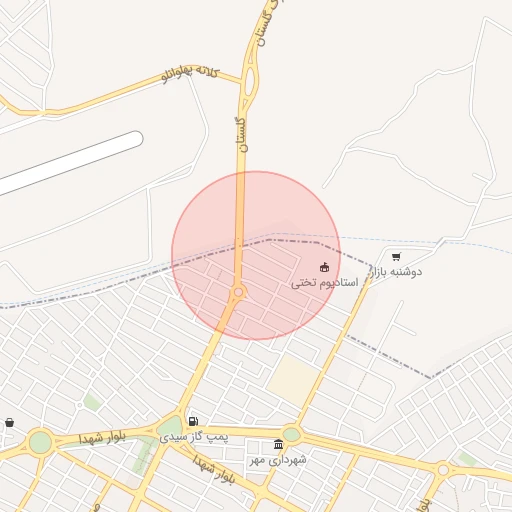512x512 pixels.
Task: Open the استادیوم تختی place label
Action: coord(325,283)
